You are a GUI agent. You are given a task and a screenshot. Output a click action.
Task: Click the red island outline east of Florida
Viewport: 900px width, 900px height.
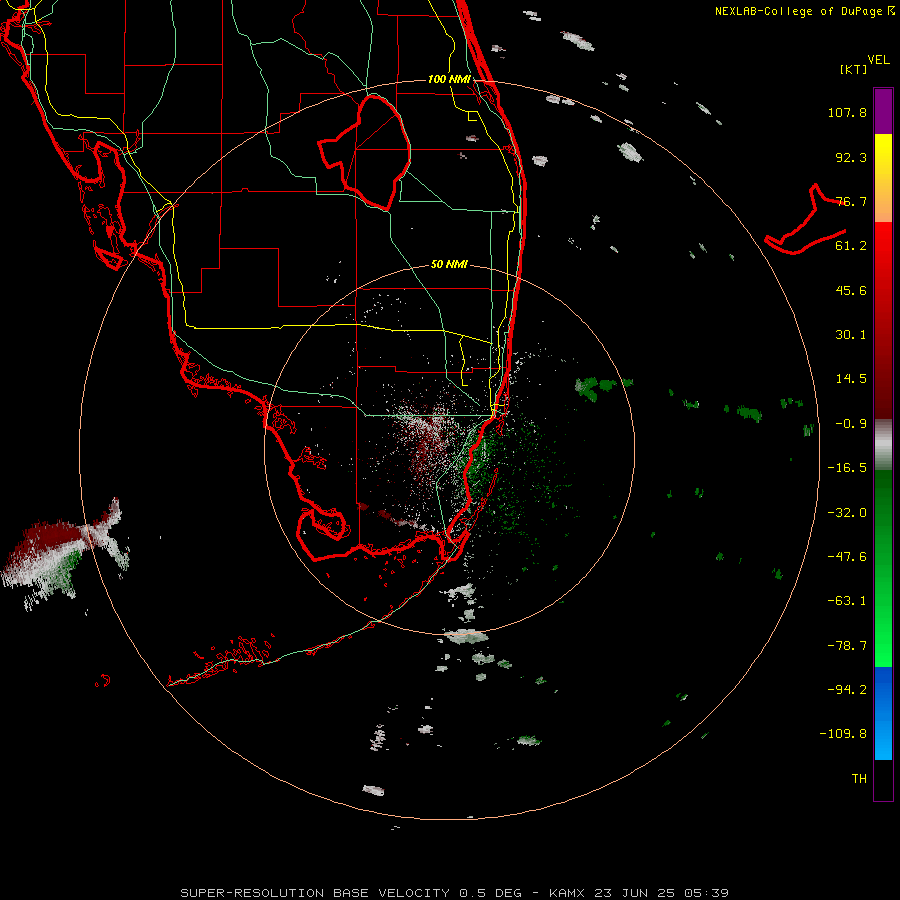[806, 219]
